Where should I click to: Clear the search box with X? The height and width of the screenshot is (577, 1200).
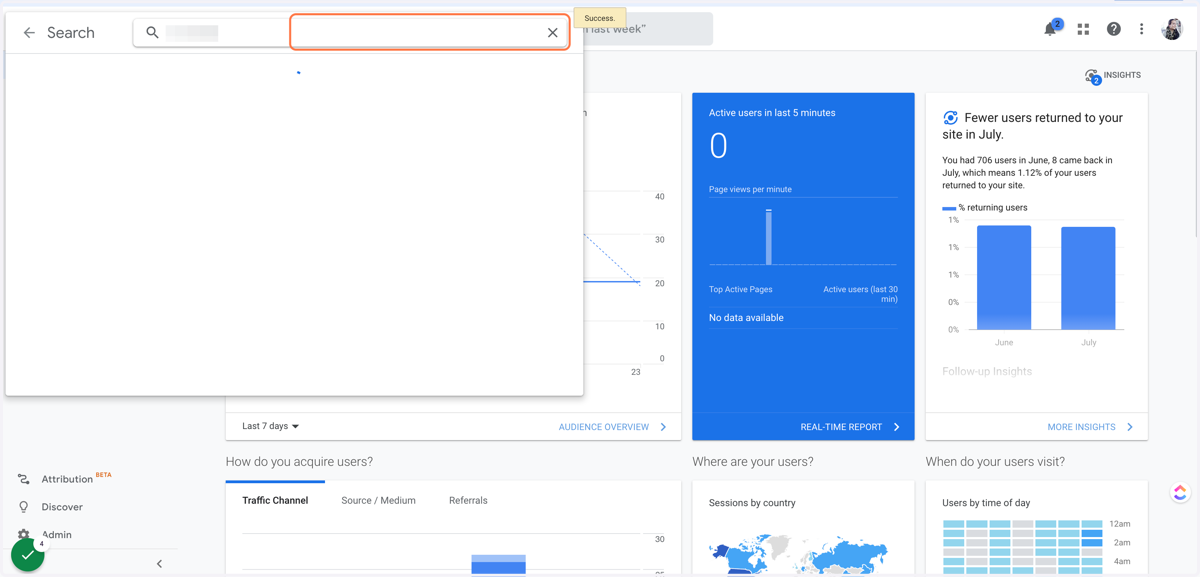[x=552, y=33]
